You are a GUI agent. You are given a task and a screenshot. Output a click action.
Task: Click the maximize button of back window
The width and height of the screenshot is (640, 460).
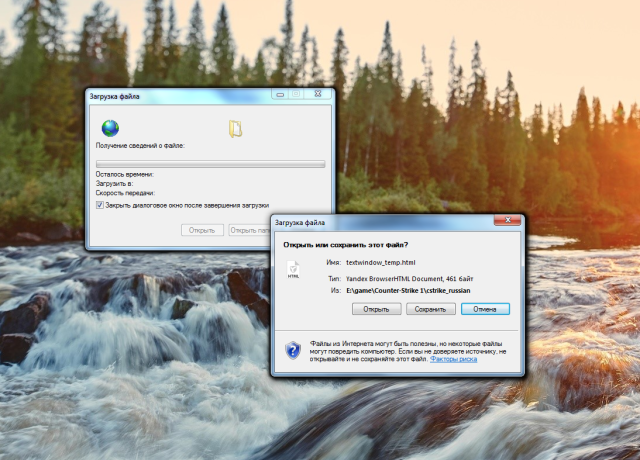296,94
